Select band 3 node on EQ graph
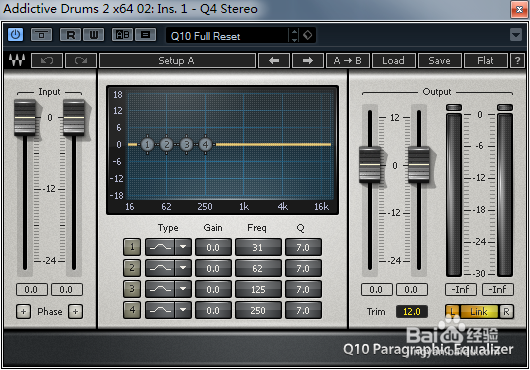The height and width of the screenshot is (370, 530). point(186,145)
